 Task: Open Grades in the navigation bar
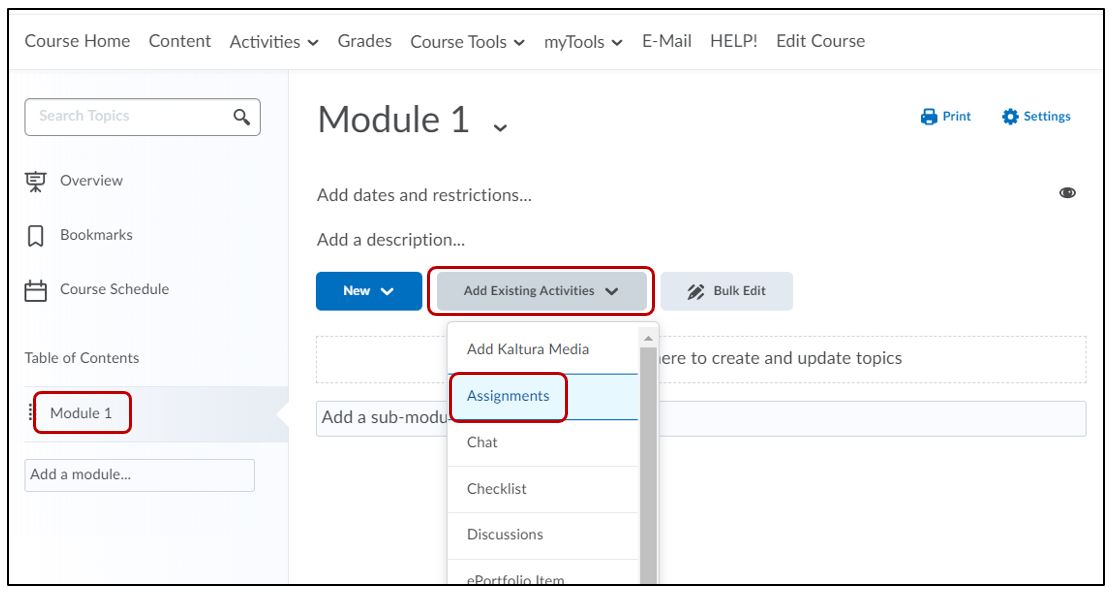pyautogui.click(x=364, y=41)
